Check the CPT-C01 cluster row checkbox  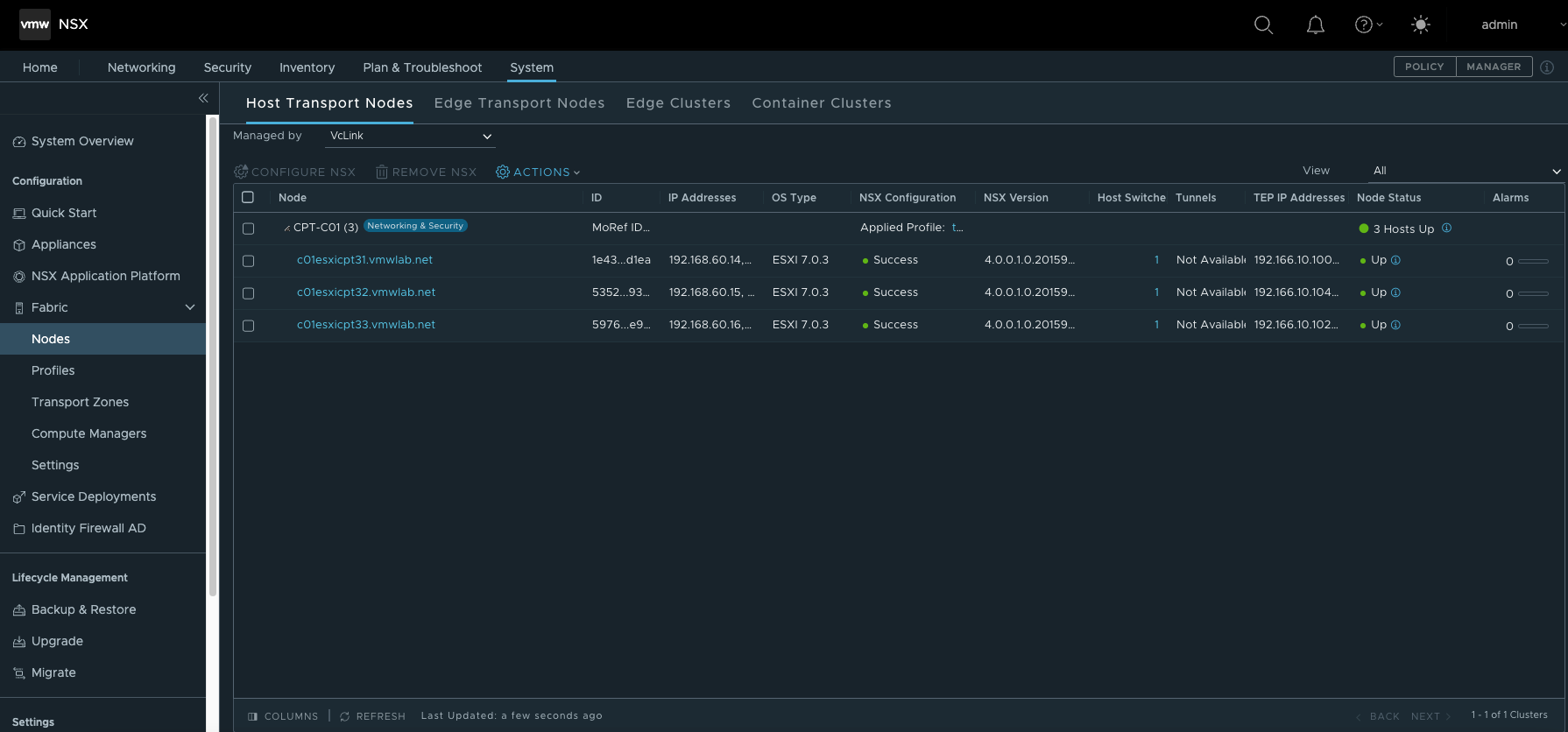(248, 229)
